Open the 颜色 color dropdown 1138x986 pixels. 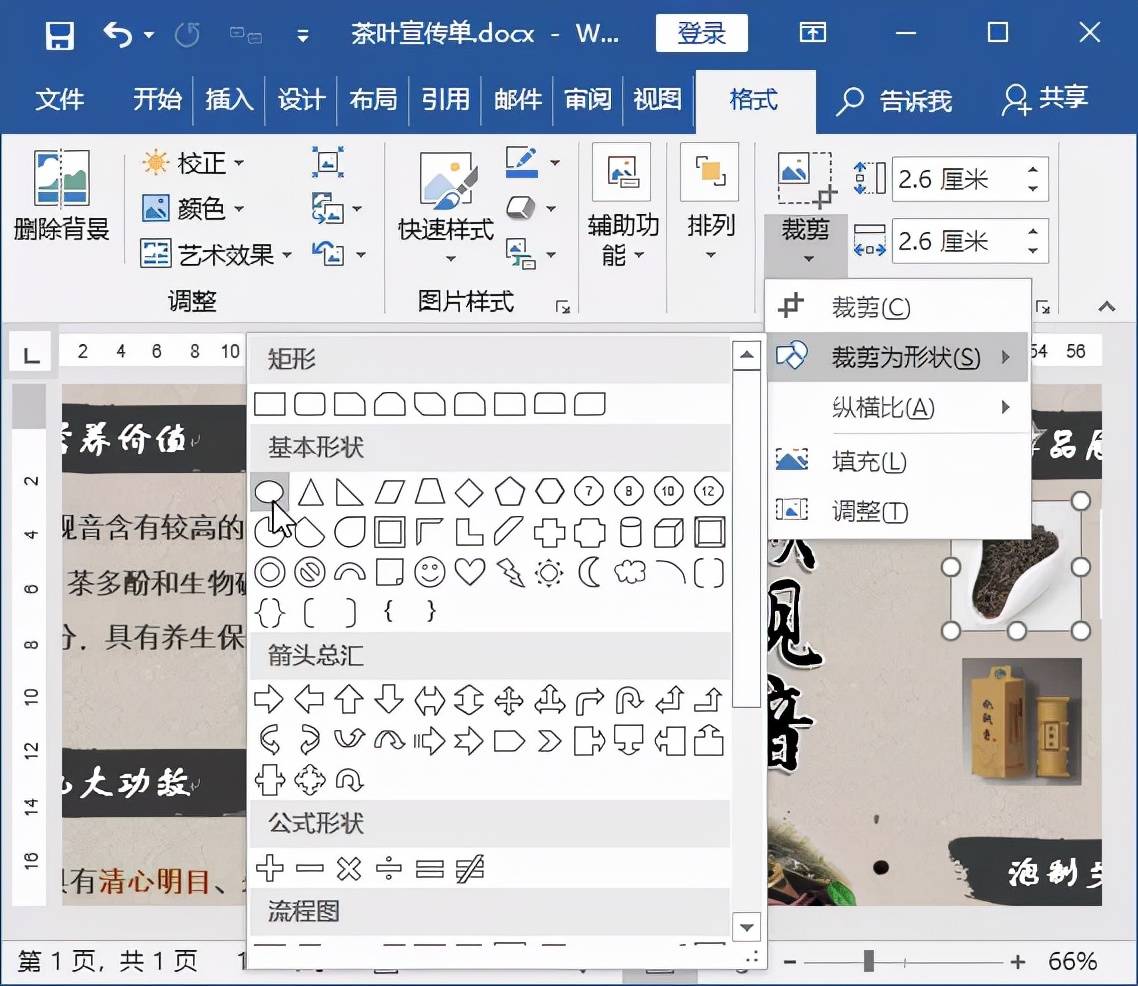(194, 209)
